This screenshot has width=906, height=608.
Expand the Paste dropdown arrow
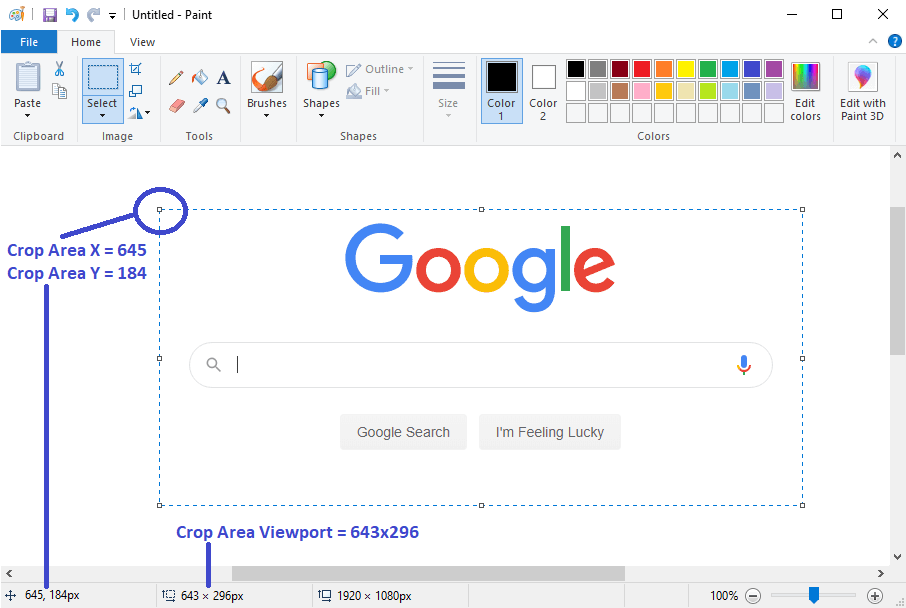pos(27,116)
